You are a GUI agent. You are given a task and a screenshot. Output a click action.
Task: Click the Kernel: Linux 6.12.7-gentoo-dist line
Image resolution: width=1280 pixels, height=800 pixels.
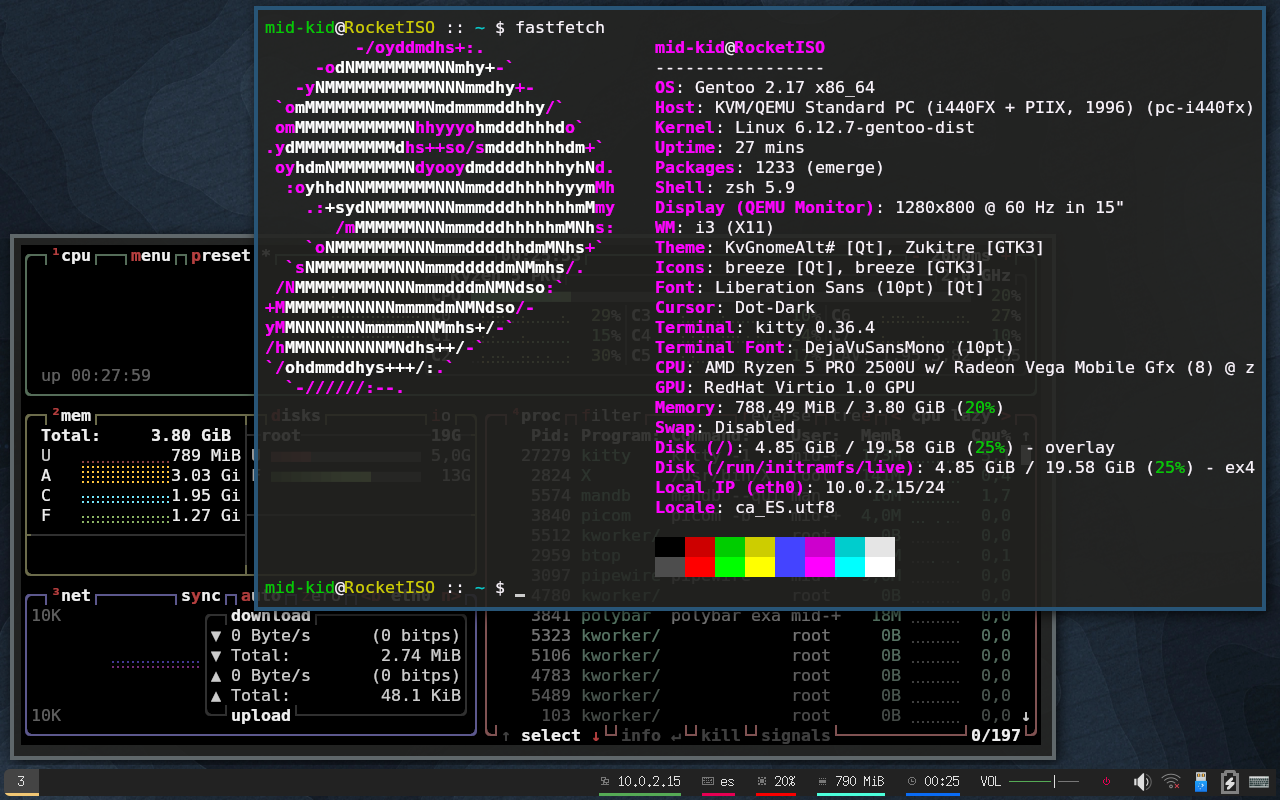pyautogui.click(x=815, y=127)
